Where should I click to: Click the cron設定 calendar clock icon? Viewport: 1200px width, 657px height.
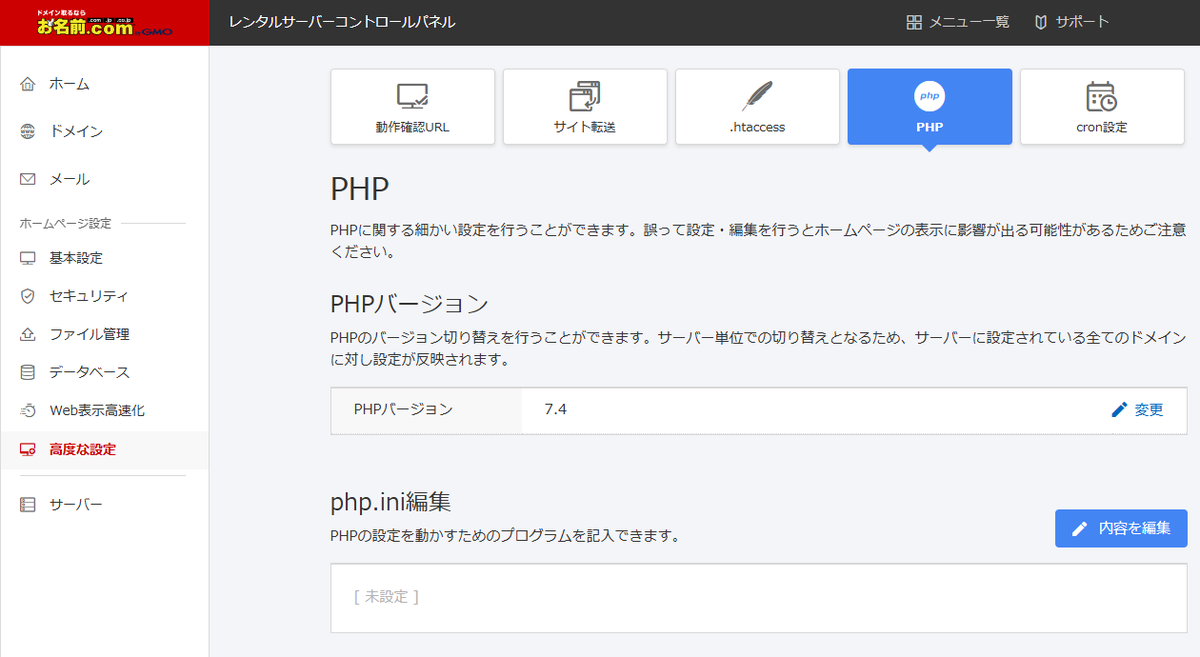point(1102,96)
